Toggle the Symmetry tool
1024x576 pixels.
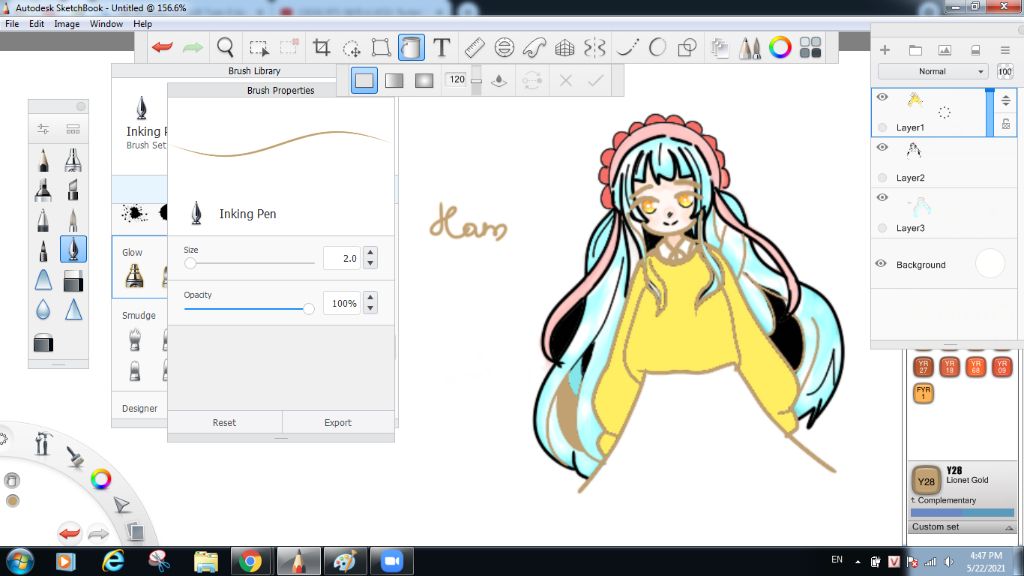click(595, 47)
